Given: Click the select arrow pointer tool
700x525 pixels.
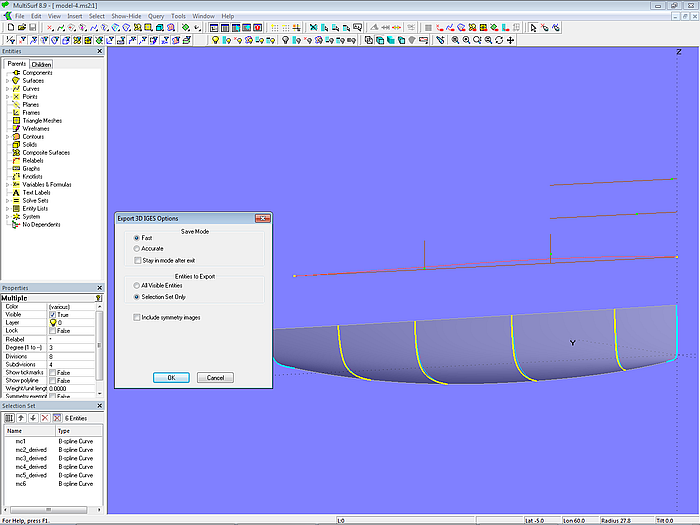Looking at the screenshot, I should (532, 28).
